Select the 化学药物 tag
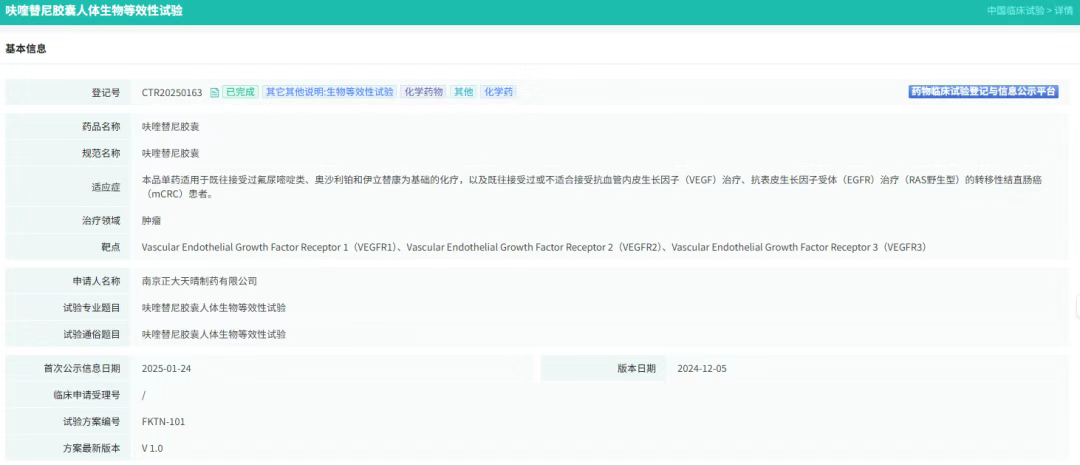Screen dimensions: 1080x465 (x=423, y=92)
